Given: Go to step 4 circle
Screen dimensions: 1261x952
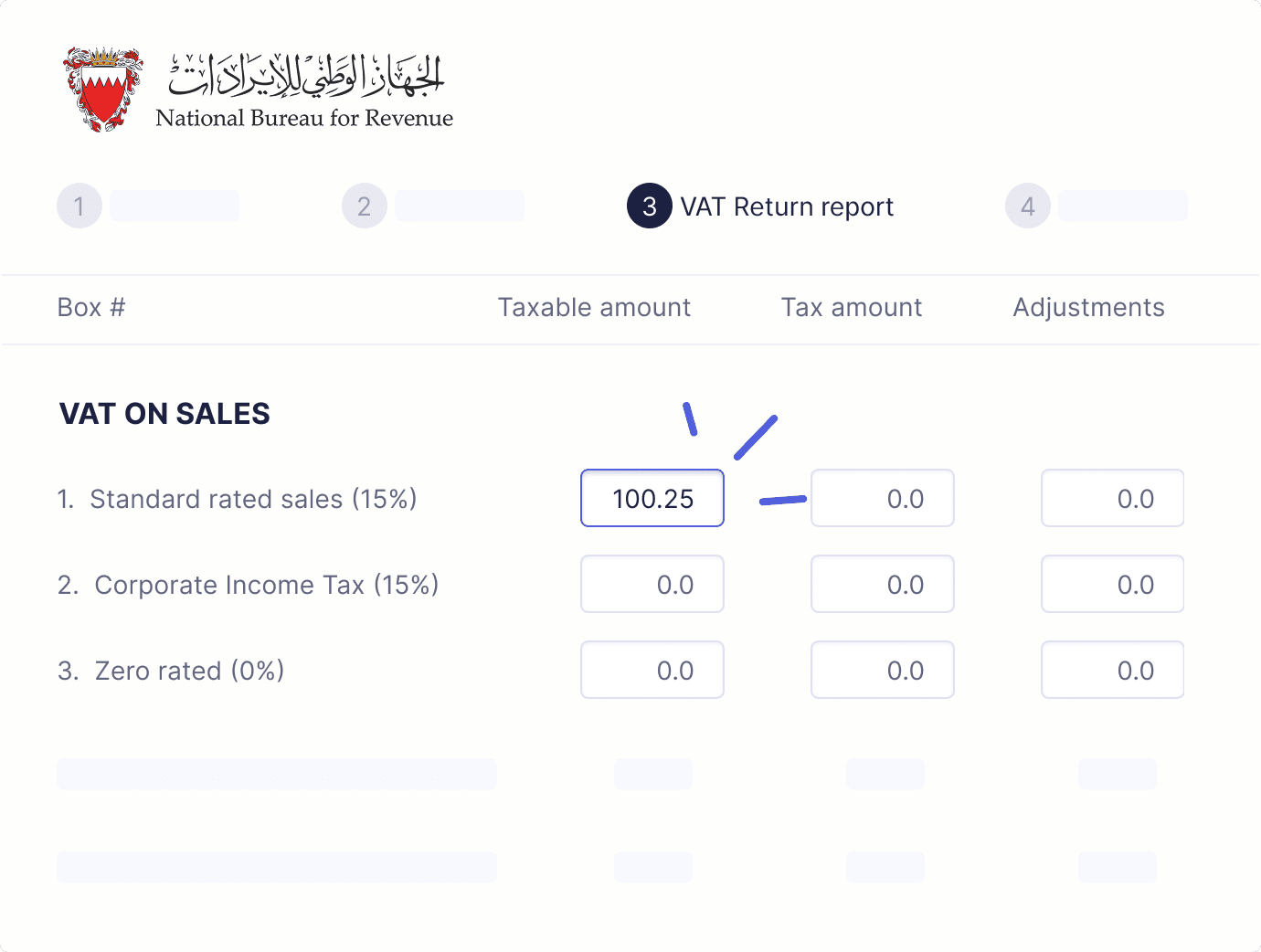Looking at the screenshot, I should 1028,206.
